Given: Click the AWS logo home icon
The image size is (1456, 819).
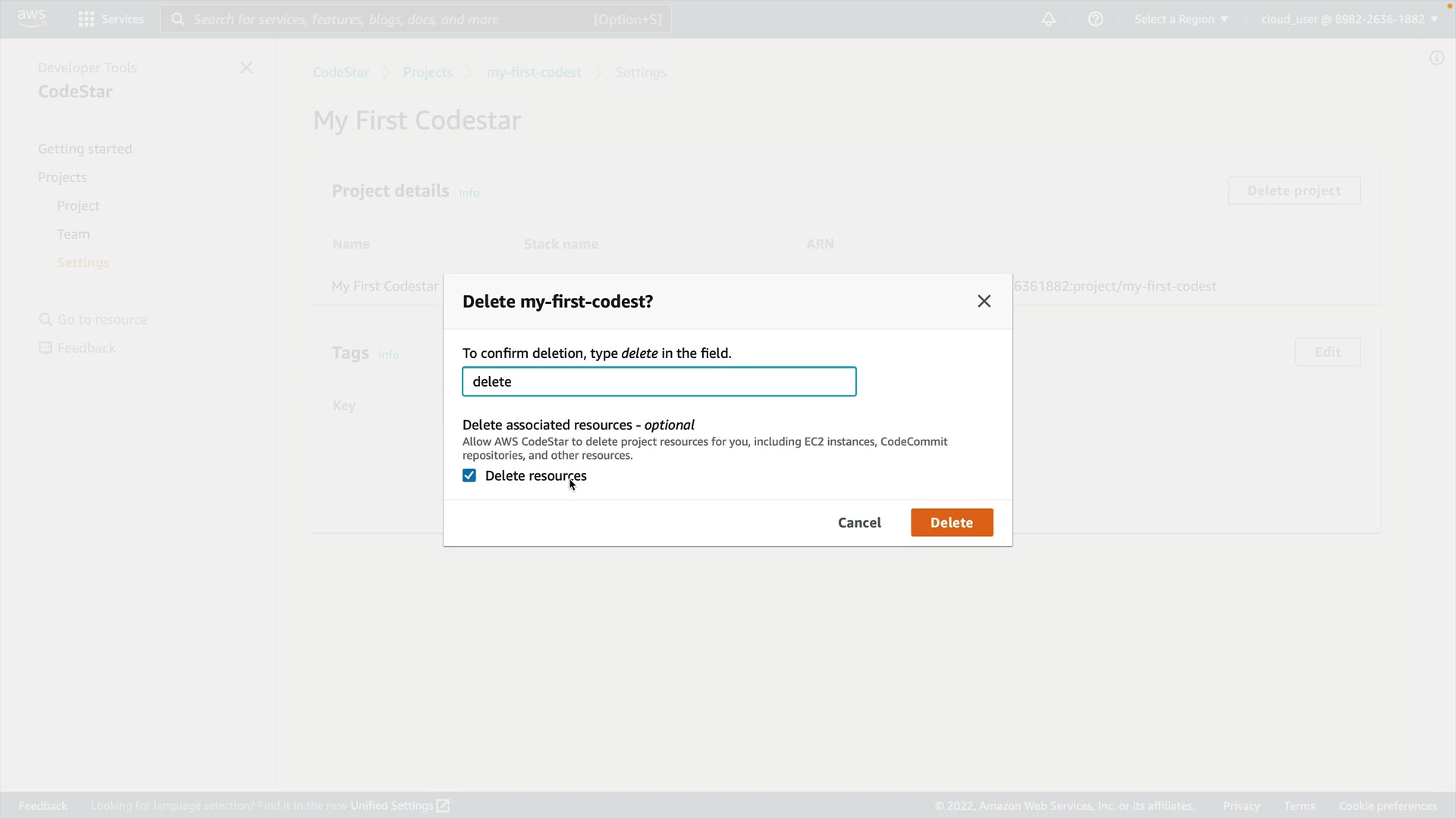Looking at the screenshot, I should (x=31, y=18).
